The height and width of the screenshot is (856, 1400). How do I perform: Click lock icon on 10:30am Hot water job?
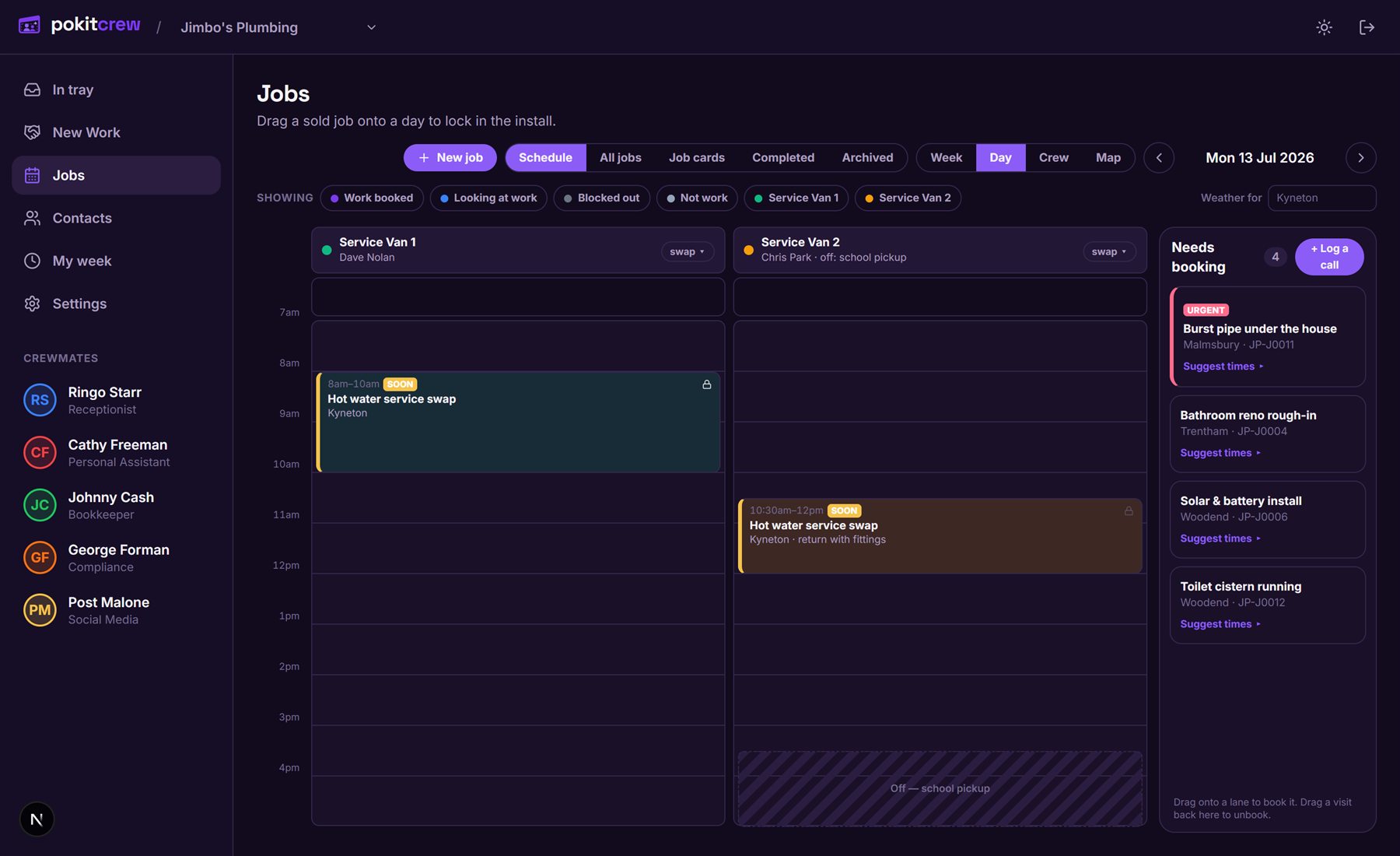[x=1129, y=511]
